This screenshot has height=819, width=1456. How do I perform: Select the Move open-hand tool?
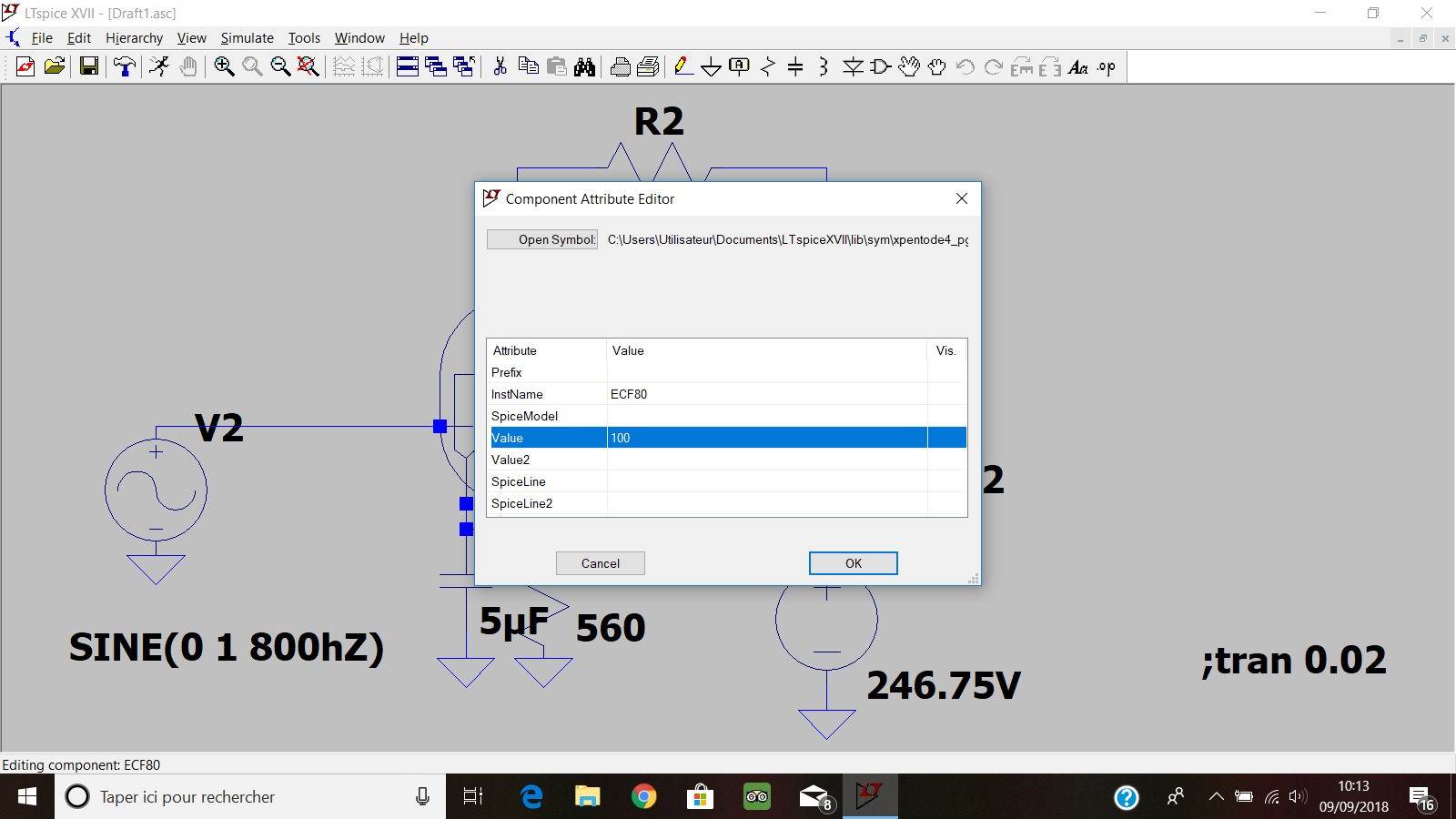click(909, 66)
